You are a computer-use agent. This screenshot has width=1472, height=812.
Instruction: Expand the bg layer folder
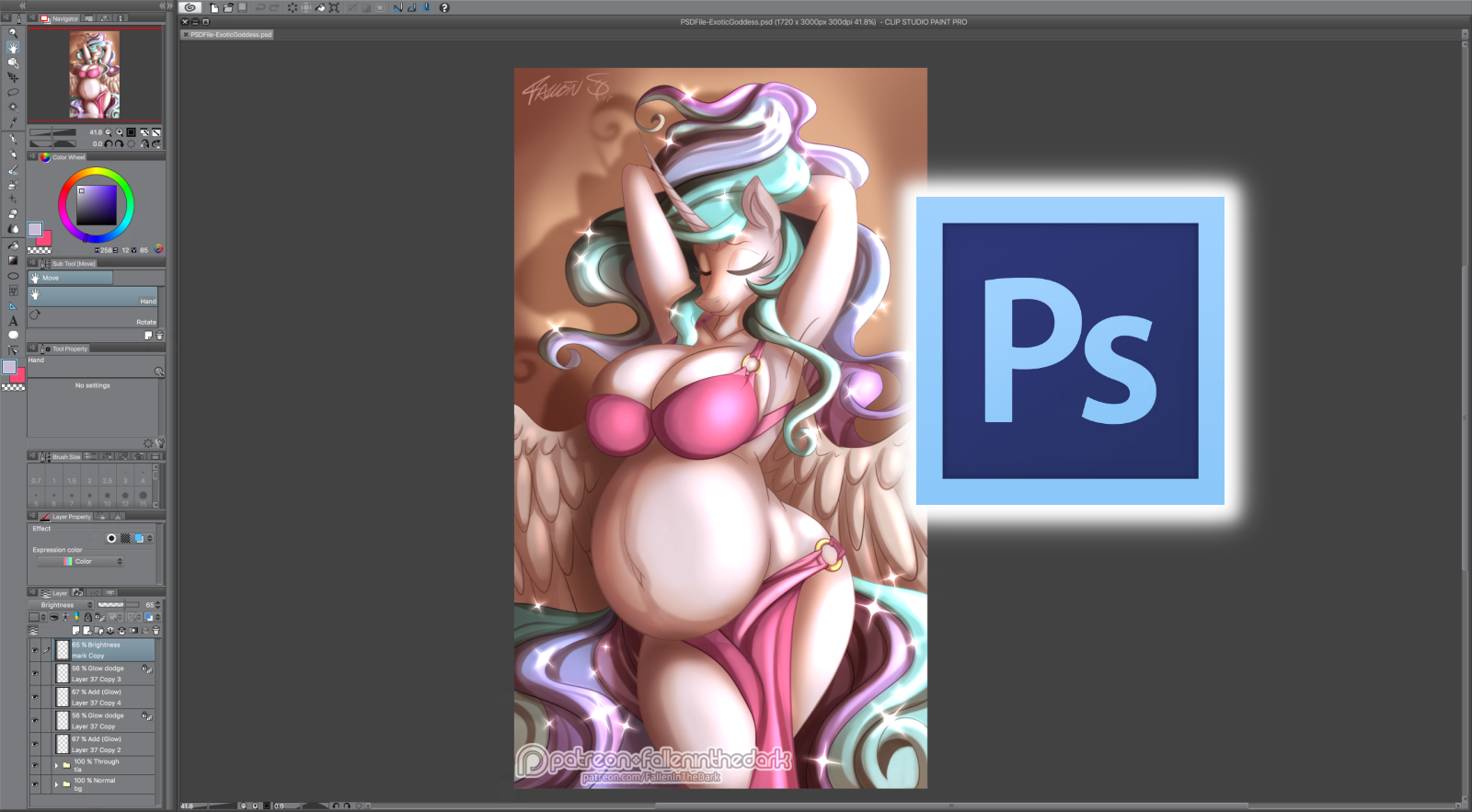pos(56,784)
